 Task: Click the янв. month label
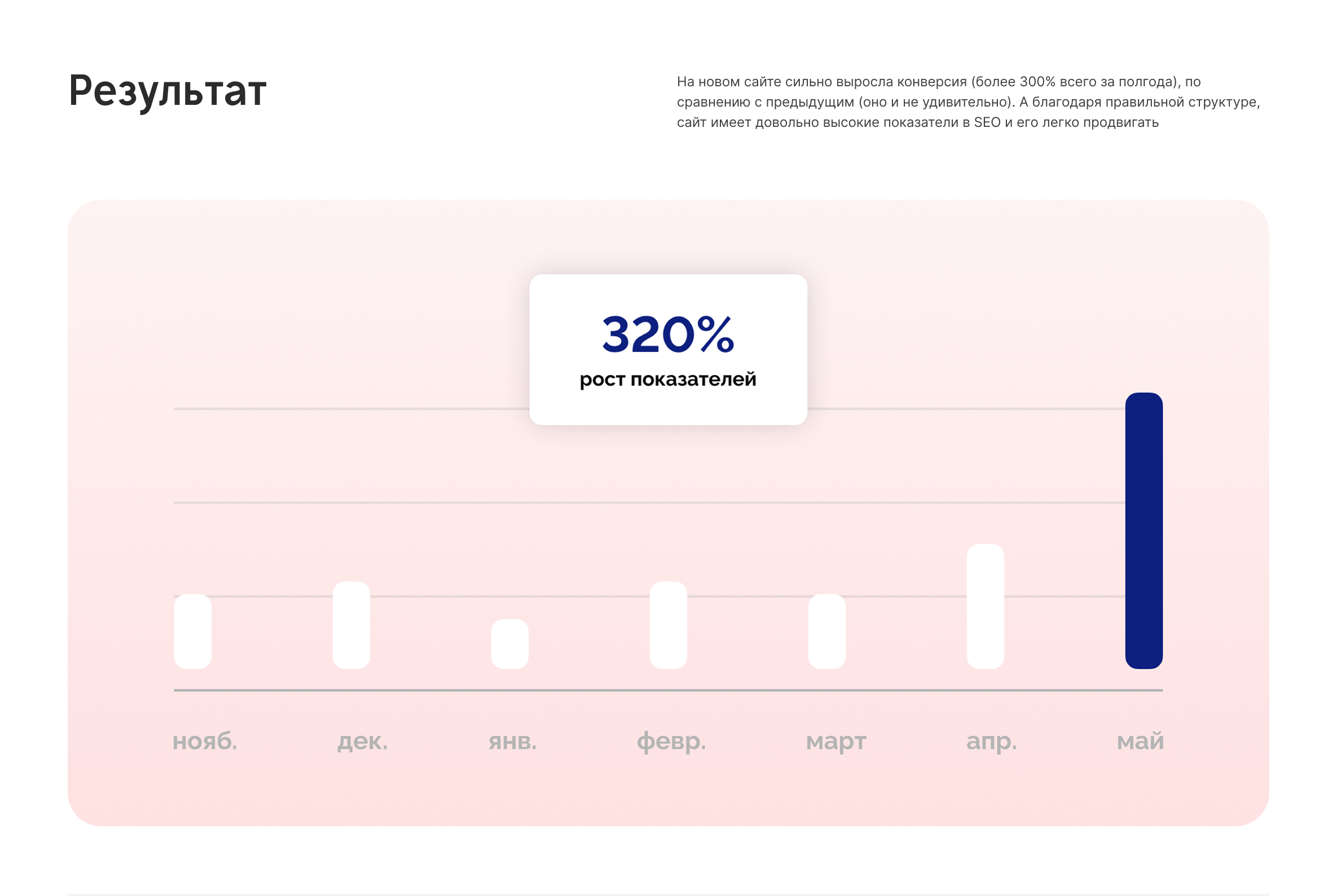pyautogui.click(x=512, y=741)
